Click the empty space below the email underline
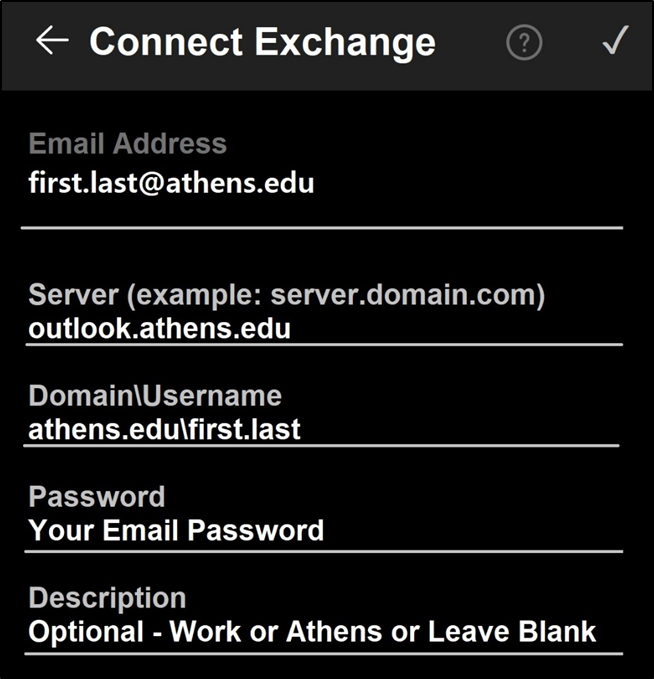Image resolution: width=654 pixels, height=679 pixels. pyautogui.click(x=322, y=255)
